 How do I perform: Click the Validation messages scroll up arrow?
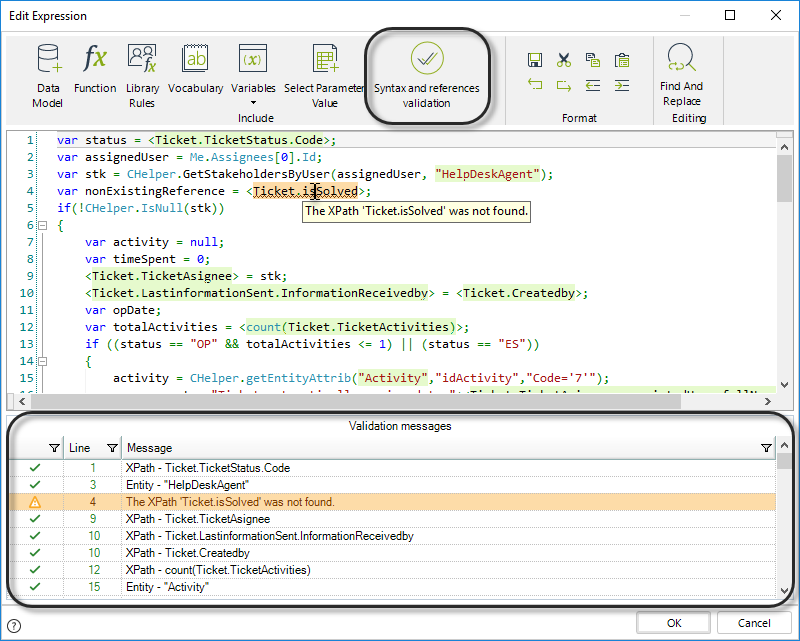784,445
